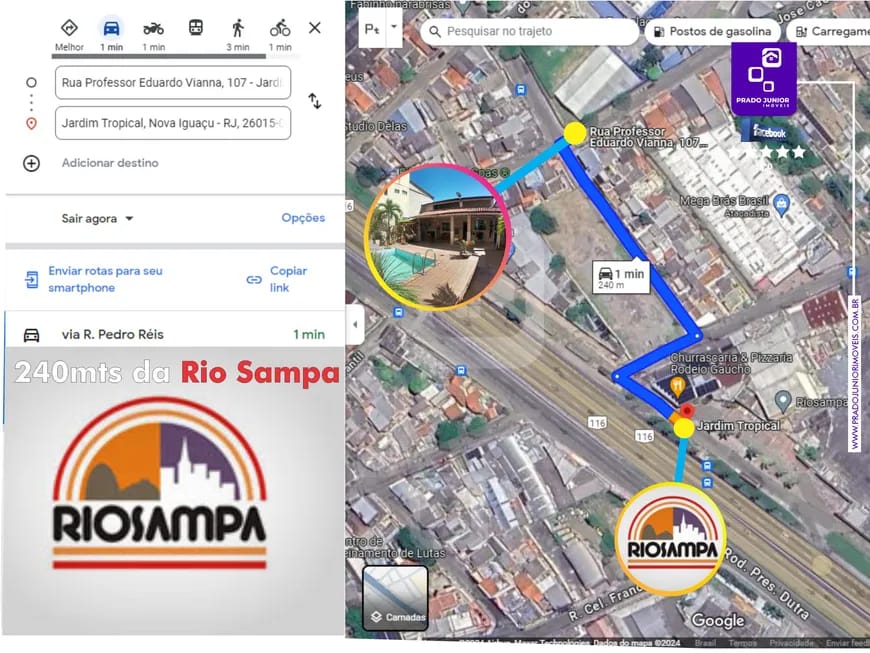The width and height of the screenshot is (870, 653).
Task: Click the chain link icon beside Copiar link
Action: click(x=254, y=280)
